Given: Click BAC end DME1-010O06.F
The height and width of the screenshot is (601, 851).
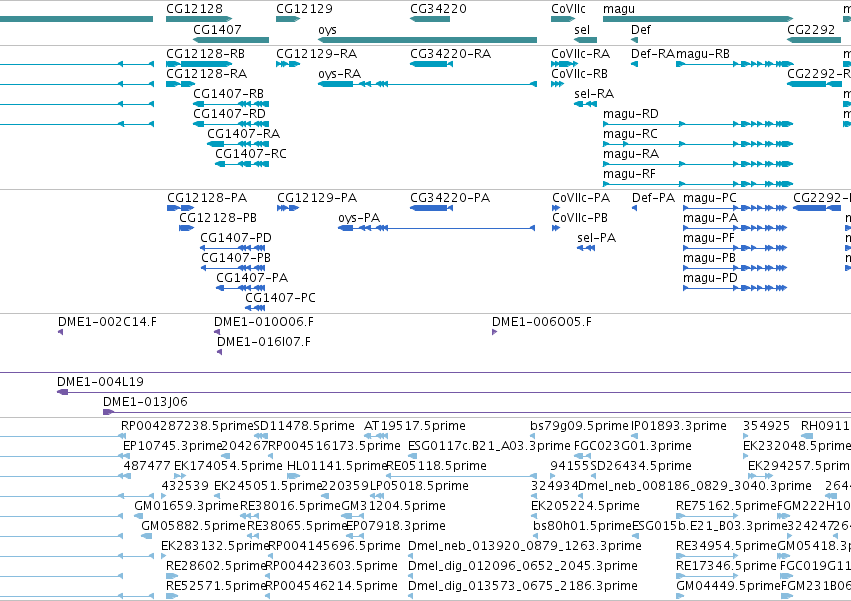Looking at the screenshot, I should (217, 332).
